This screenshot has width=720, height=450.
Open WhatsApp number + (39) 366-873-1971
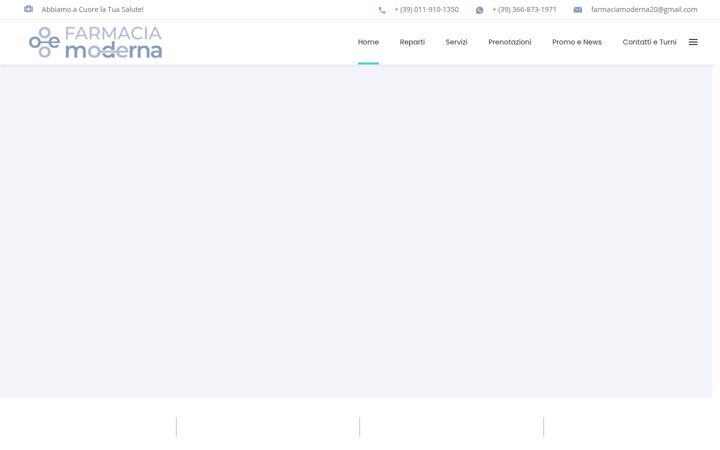point(524,9)
